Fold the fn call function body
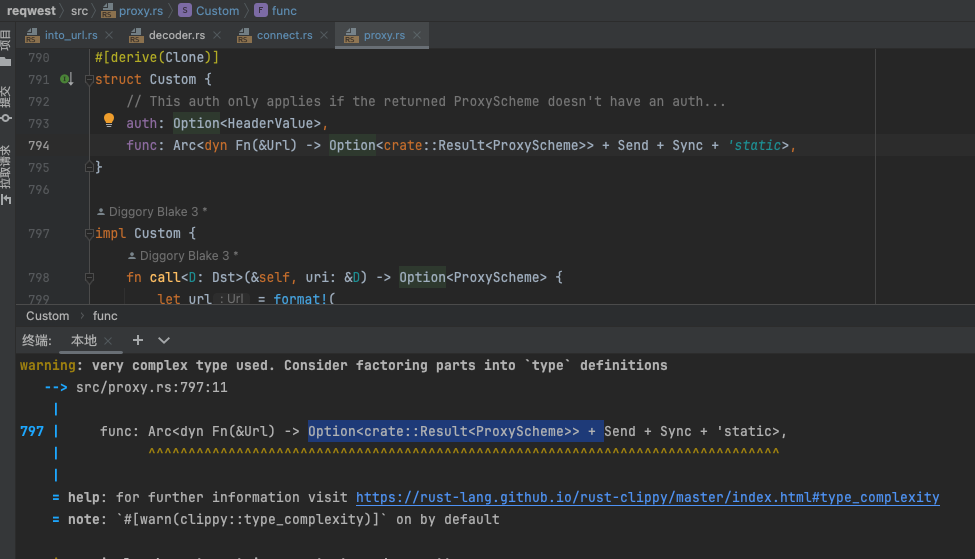 [x=89, y=277]
